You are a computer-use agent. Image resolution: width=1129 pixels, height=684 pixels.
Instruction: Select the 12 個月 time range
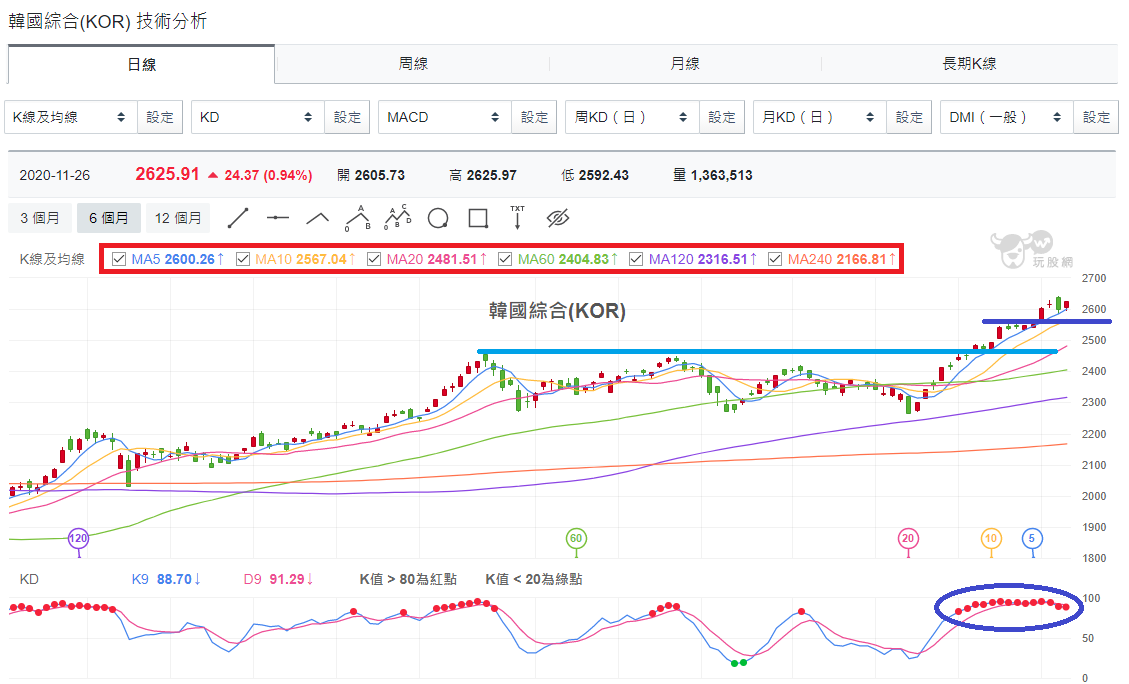178,218
